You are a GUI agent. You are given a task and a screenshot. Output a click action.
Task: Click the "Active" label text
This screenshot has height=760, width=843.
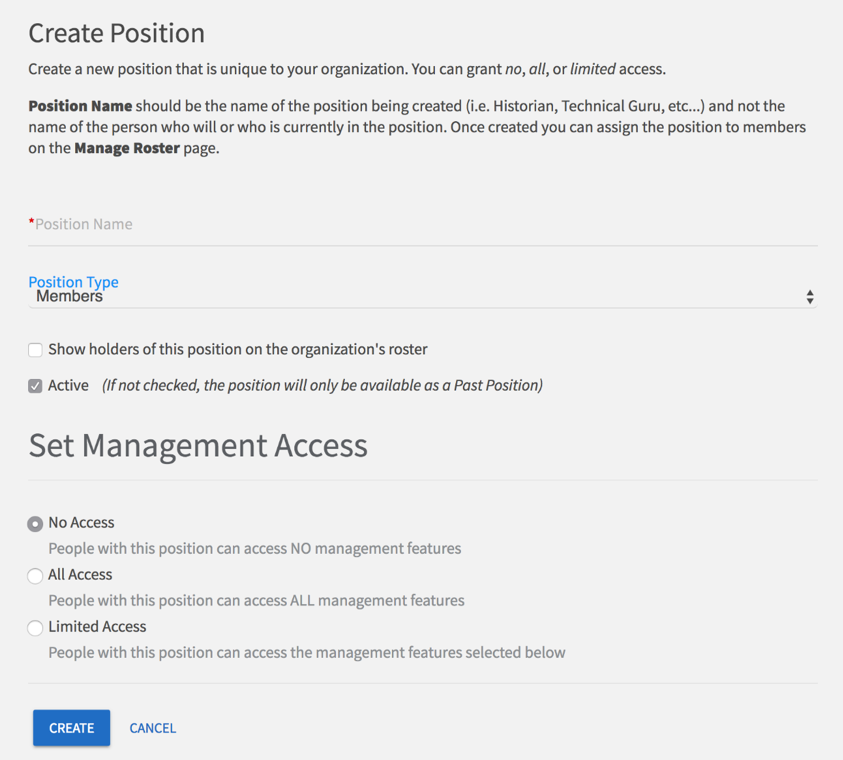[68, 386]
